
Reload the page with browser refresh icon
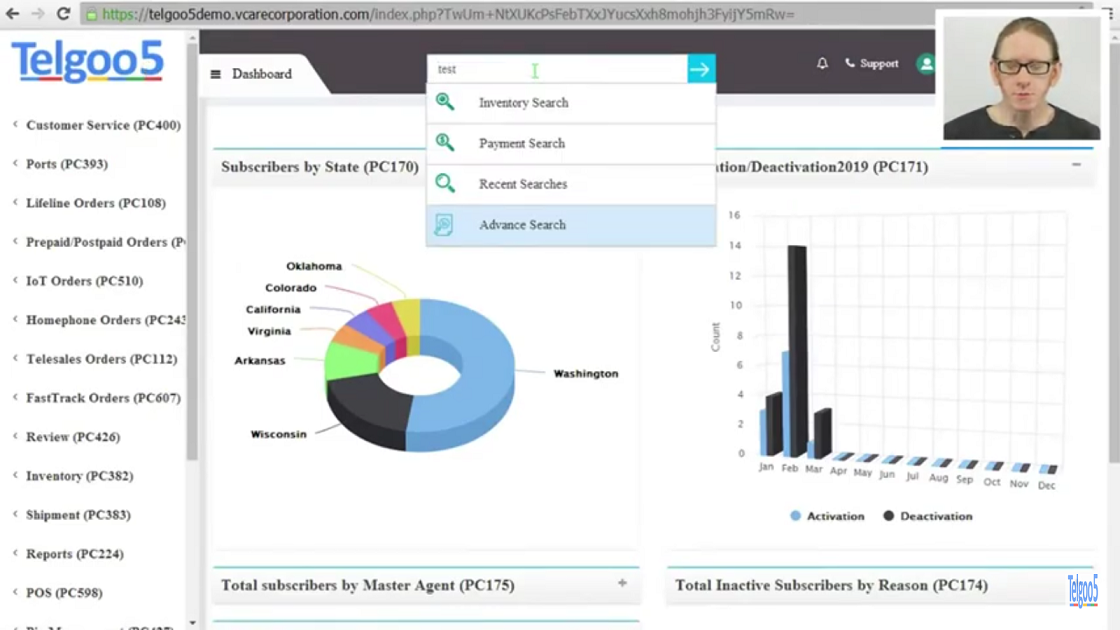pos(63,14)
